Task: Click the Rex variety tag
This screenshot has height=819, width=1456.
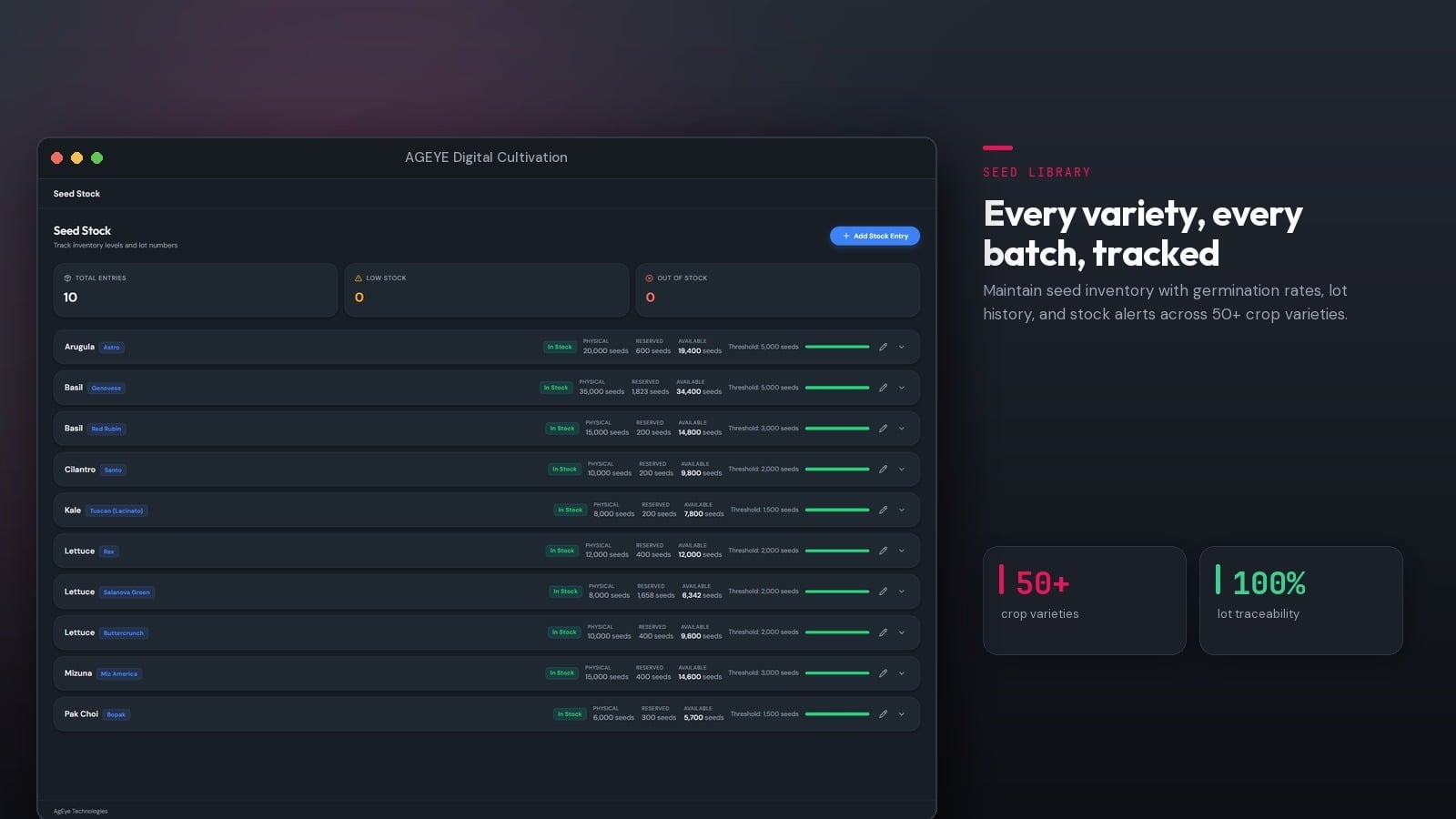Action: tap(109, 551)
